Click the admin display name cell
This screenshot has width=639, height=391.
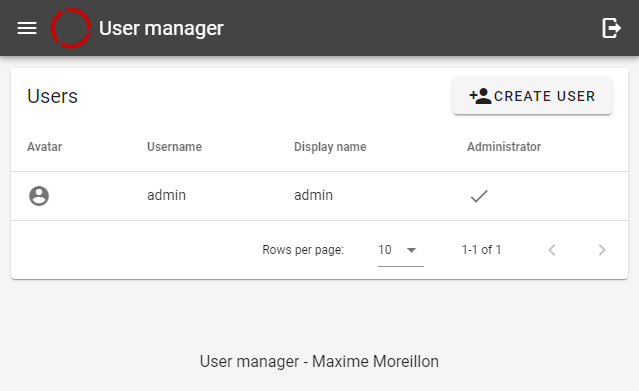313,195
